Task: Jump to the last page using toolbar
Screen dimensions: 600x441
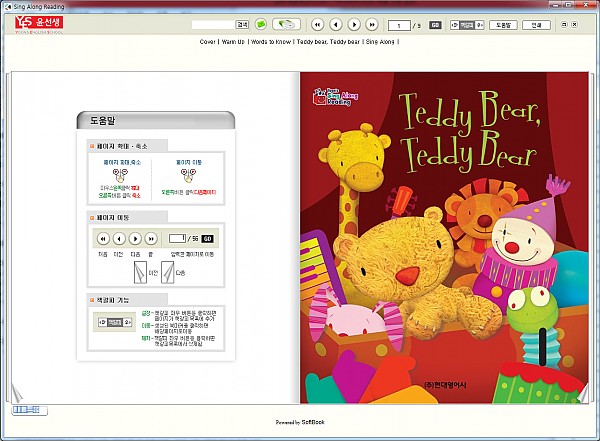Action: (x=372, y=23)
